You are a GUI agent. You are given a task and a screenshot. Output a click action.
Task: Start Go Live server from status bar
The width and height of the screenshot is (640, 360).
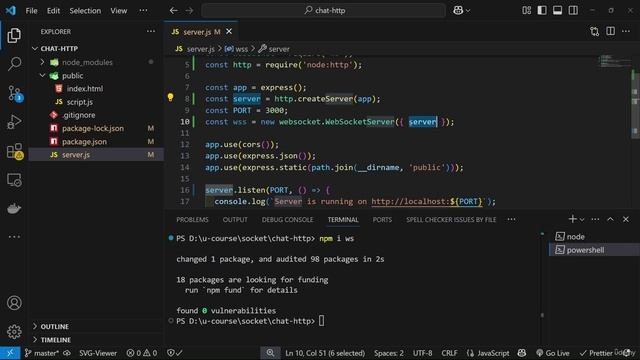553,353
